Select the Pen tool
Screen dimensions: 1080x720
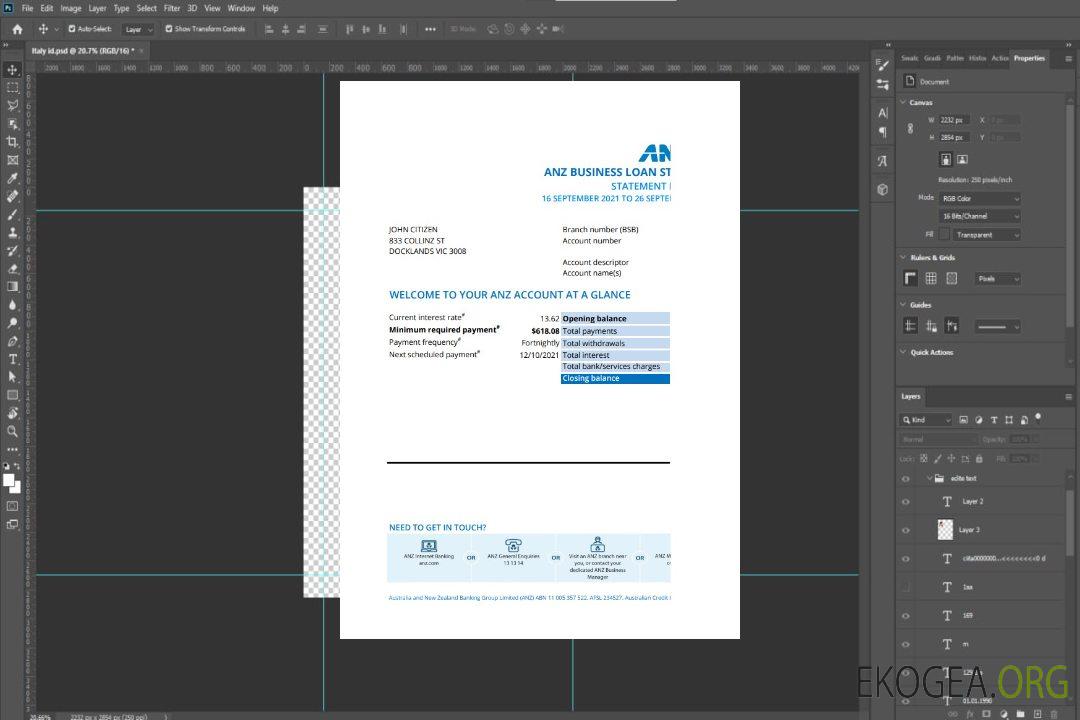12,341
